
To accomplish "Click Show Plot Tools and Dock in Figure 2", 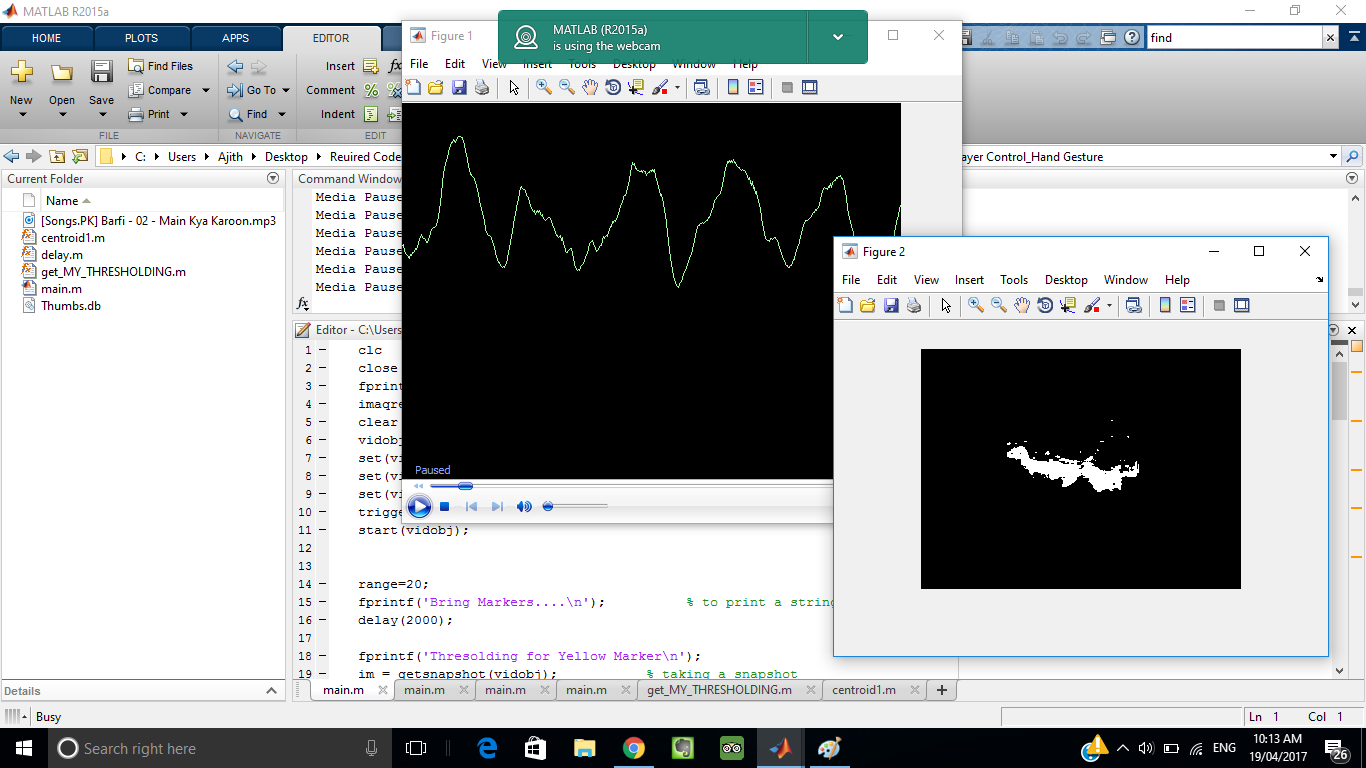I will 1242,306.
